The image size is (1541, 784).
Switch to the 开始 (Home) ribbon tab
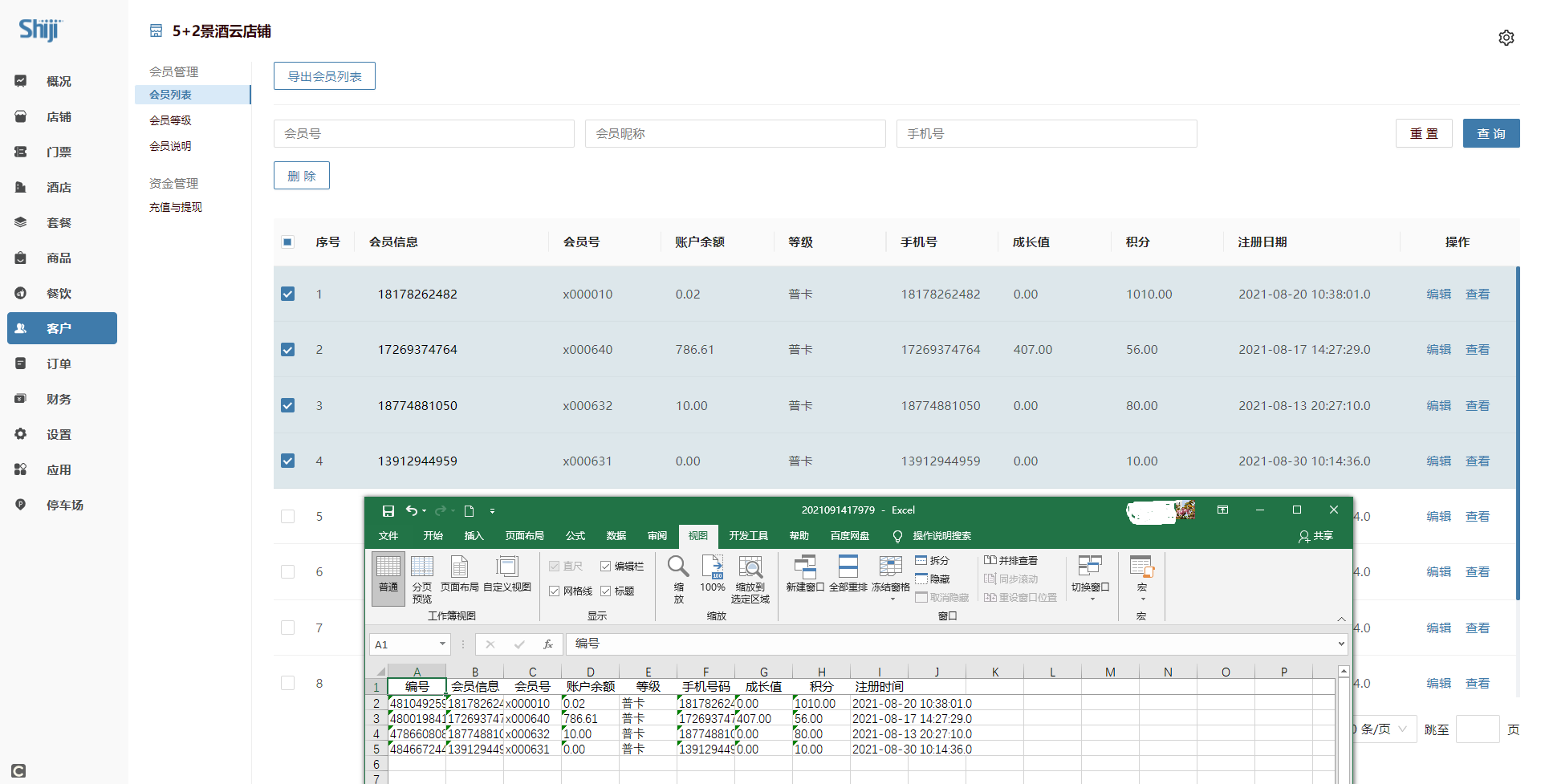tap(433, 536)
